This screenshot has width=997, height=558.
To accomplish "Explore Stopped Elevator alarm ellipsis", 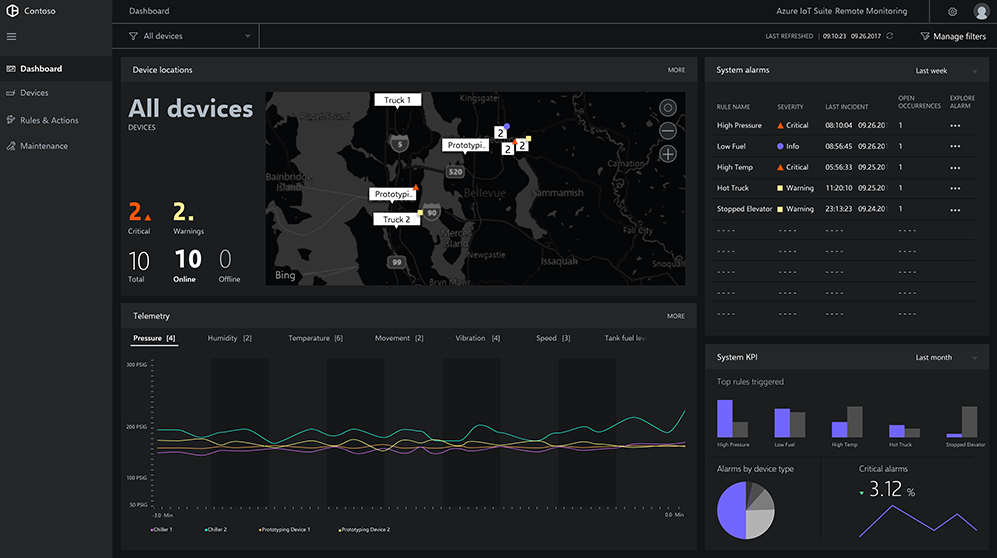I will (955, 210).
